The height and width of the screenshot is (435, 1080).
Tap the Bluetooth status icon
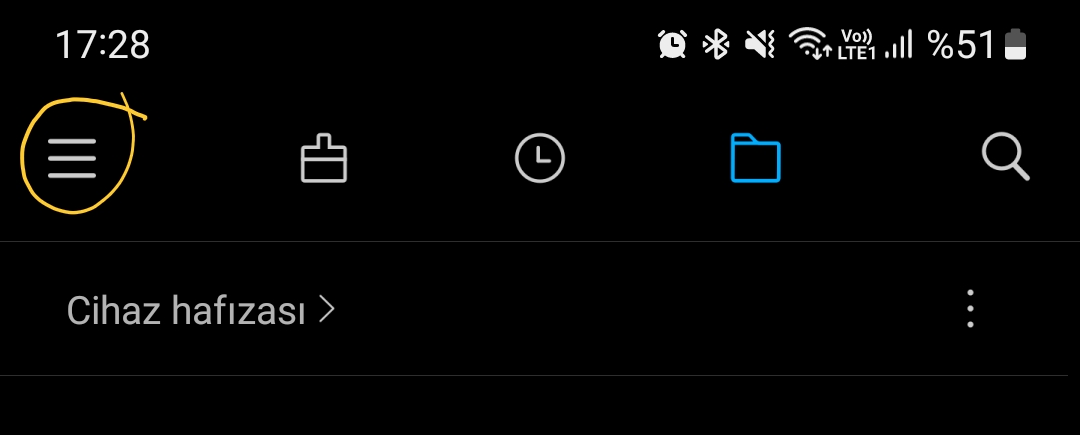[x=716, y=45]
